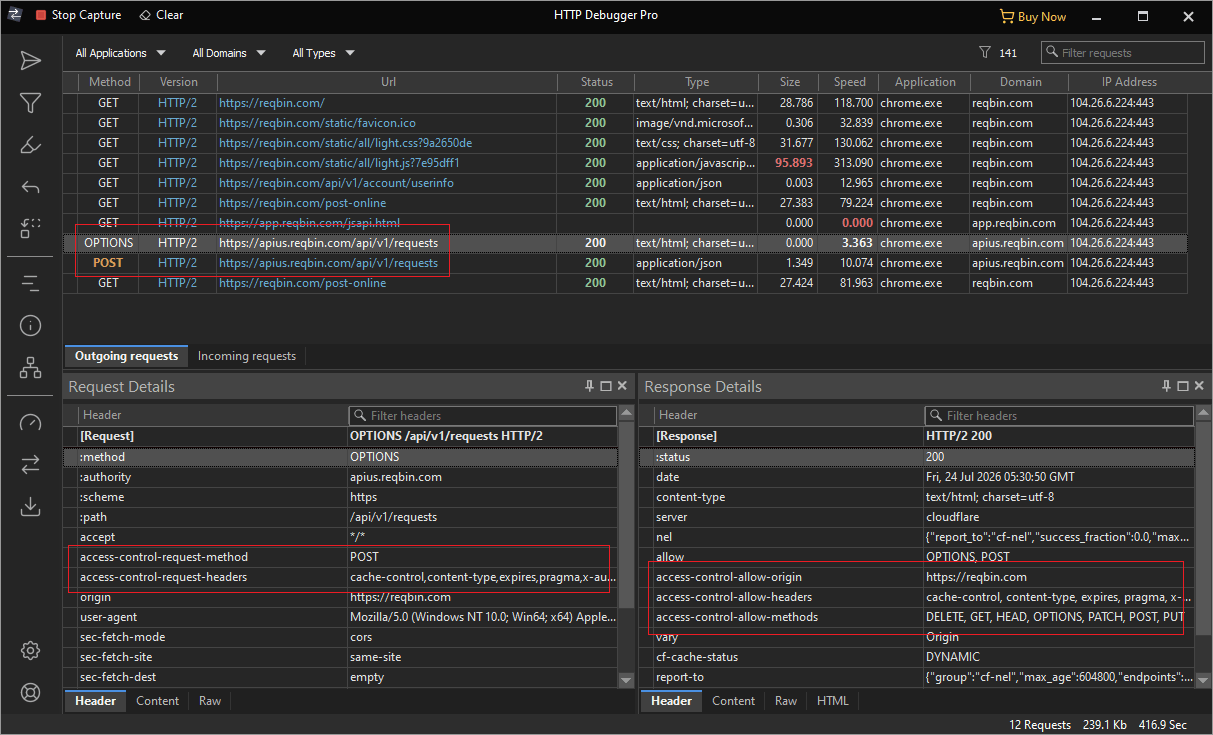Open the HTML tab in Response Details
The width and height of the screenshot is (1213, 735).
click(833, 701)
